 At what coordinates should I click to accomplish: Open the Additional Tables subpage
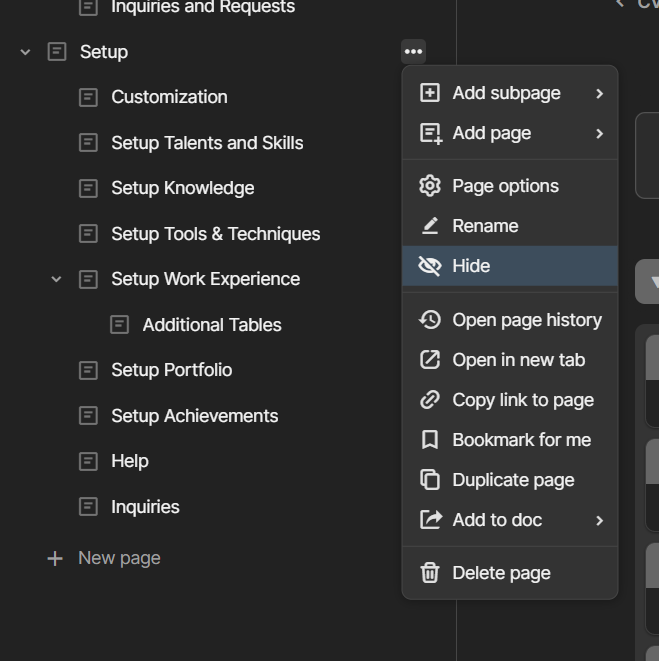point(212,325)
